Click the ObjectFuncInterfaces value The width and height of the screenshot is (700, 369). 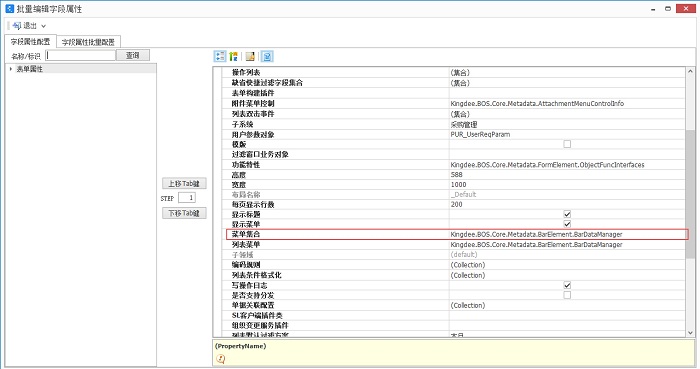pos(547,165)
